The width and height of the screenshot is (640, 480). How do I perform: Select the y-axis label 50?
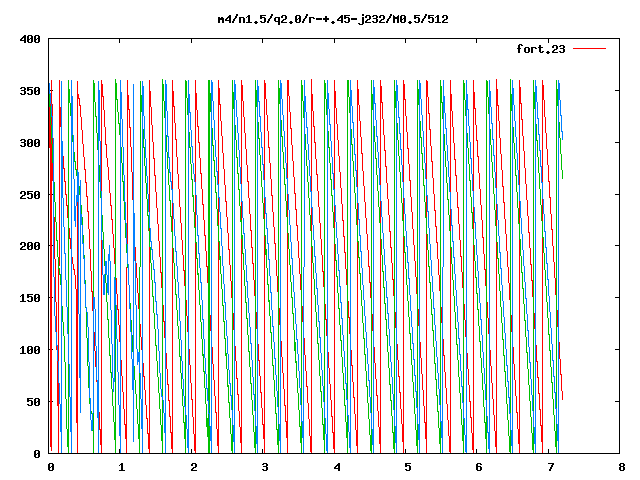click(x=34, y=402)
